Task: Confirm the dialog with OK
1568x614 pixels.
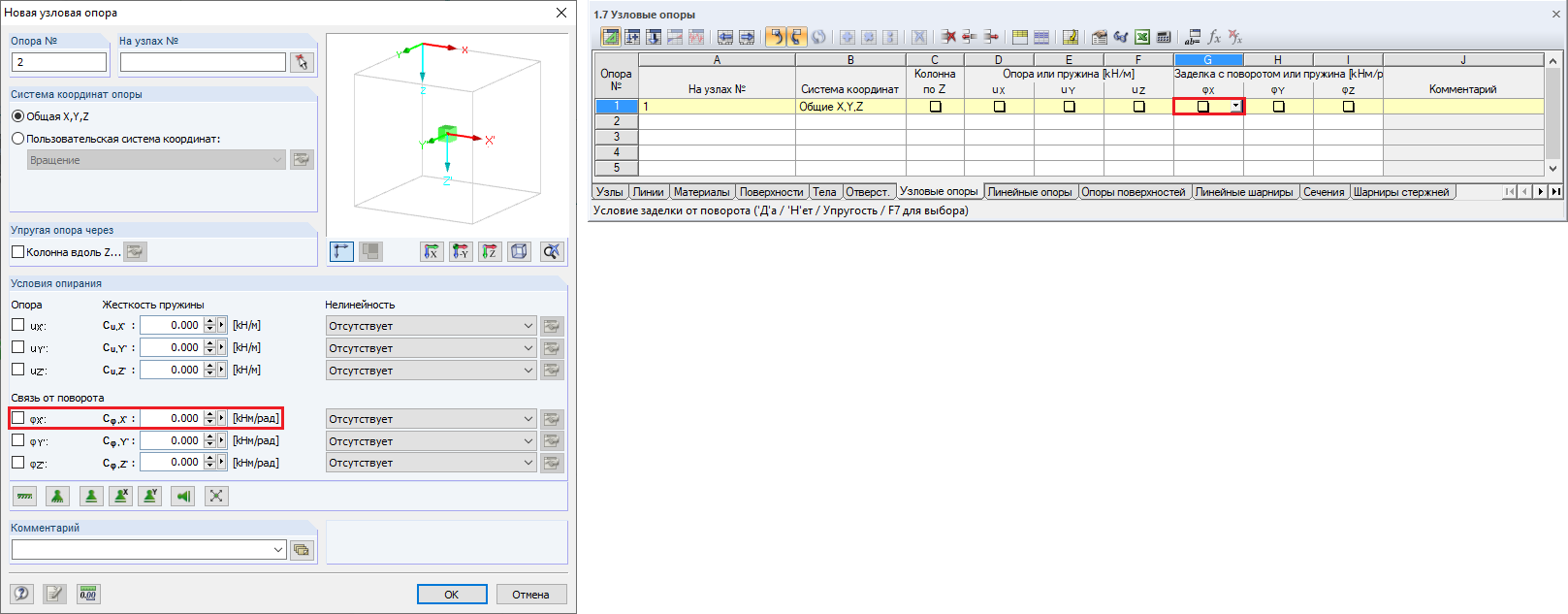Action: pos(452,595)
